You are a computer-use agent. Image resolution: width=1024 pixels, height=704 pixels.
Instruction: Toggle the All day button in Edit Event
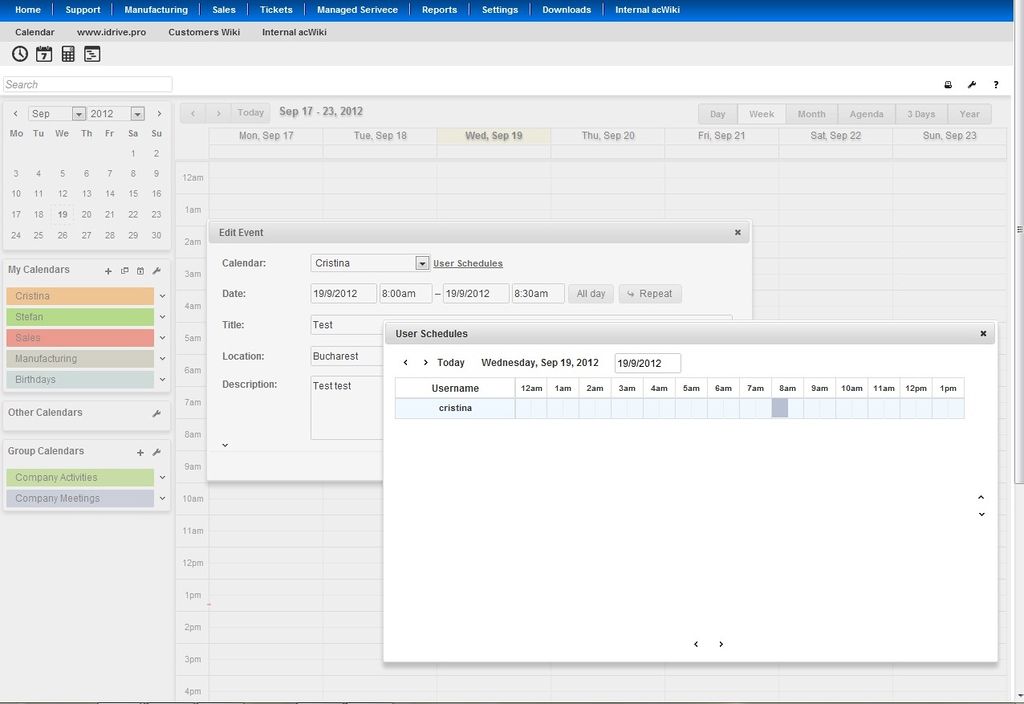pyautogui.click(x=590, y=294)
